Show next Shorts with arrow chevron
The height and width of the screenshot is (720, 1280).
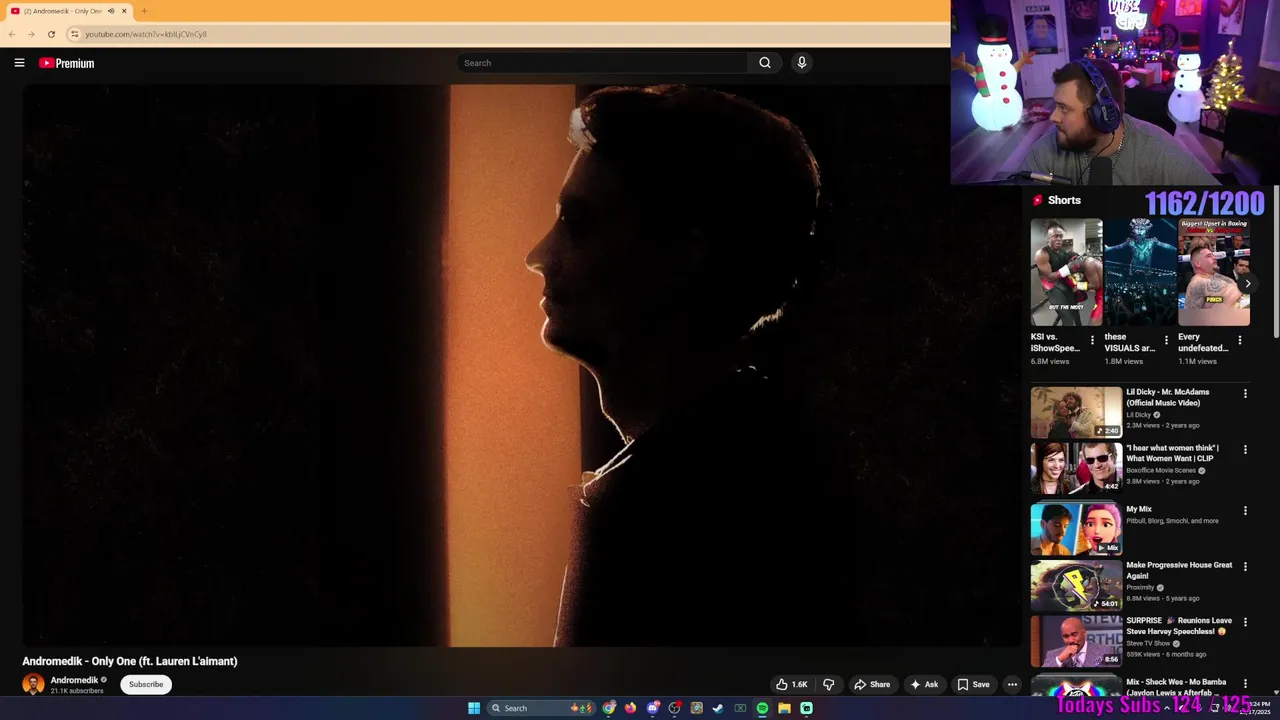point(1247,283)
